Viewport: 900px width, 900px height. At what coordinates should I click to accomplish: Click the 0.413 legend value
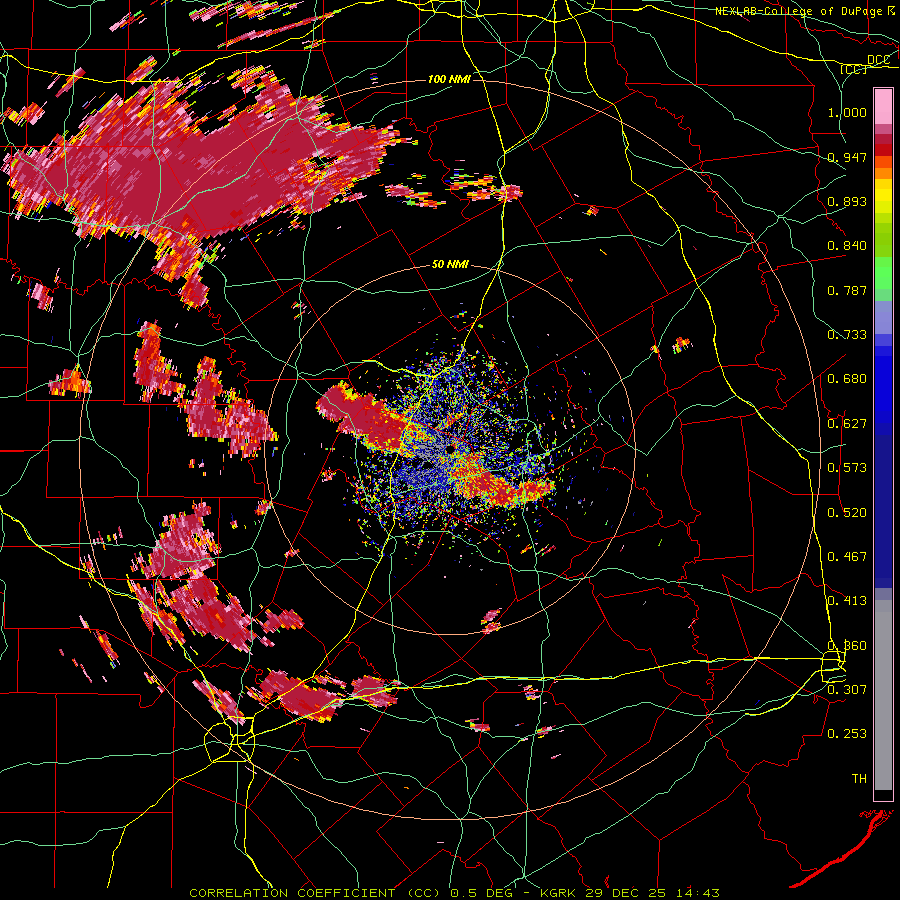pos(847,601)
